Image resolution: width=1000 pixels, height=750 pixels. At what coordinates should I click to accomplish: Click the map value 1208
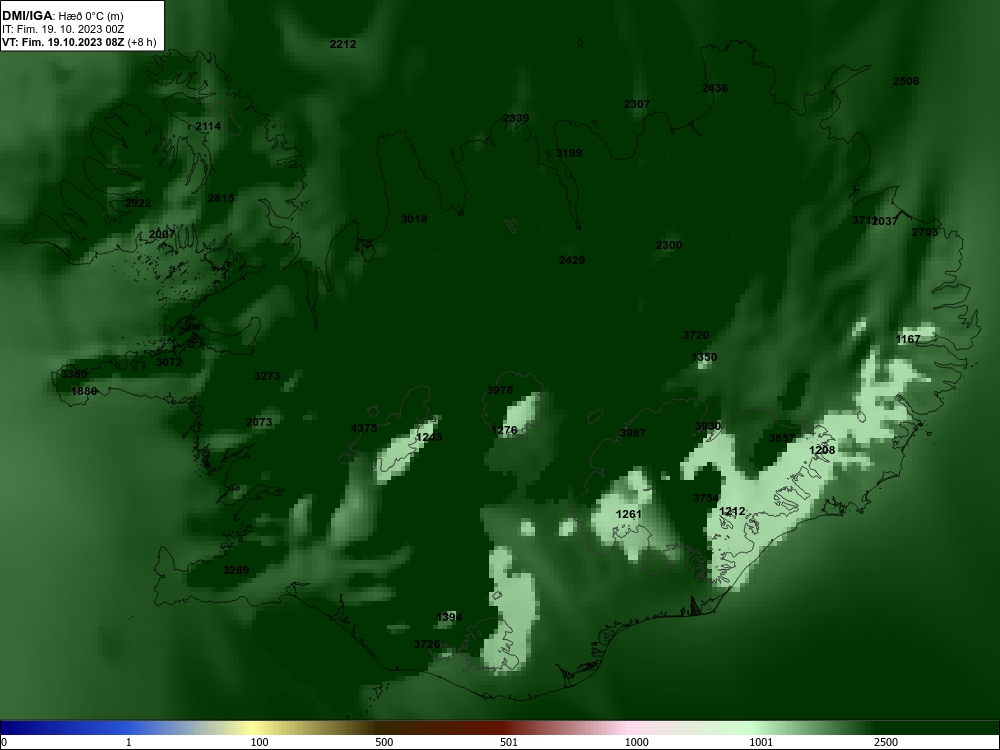pos(822,450)
